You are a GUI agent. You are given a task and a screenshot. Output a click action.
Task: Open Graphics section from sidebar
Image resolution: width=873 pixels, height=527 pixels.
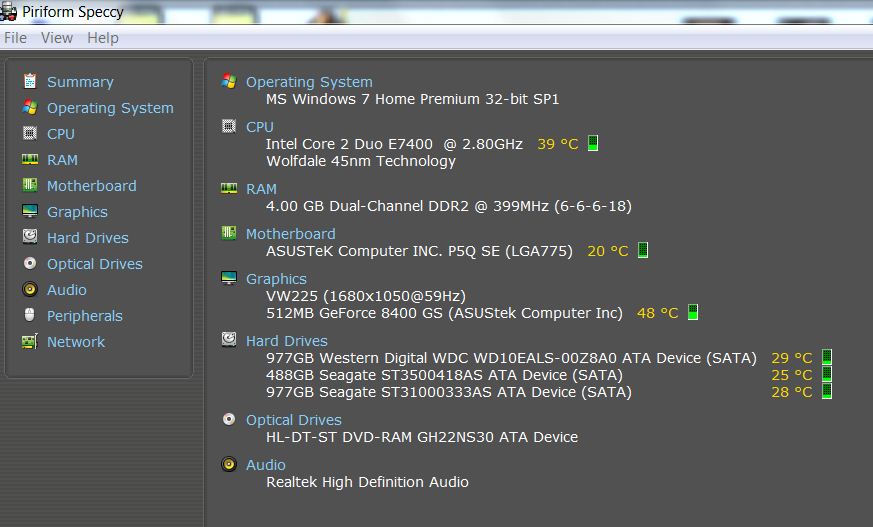click(x=77, y=212)
